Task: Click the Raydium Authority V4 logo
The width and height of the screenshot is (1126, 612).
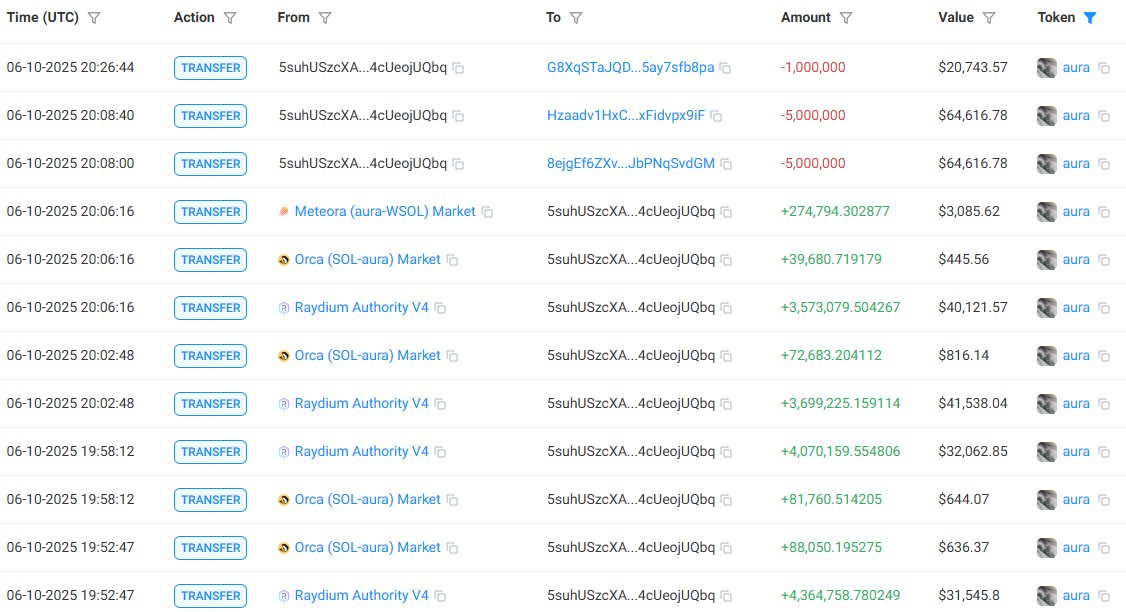Action: coord(285,308)
